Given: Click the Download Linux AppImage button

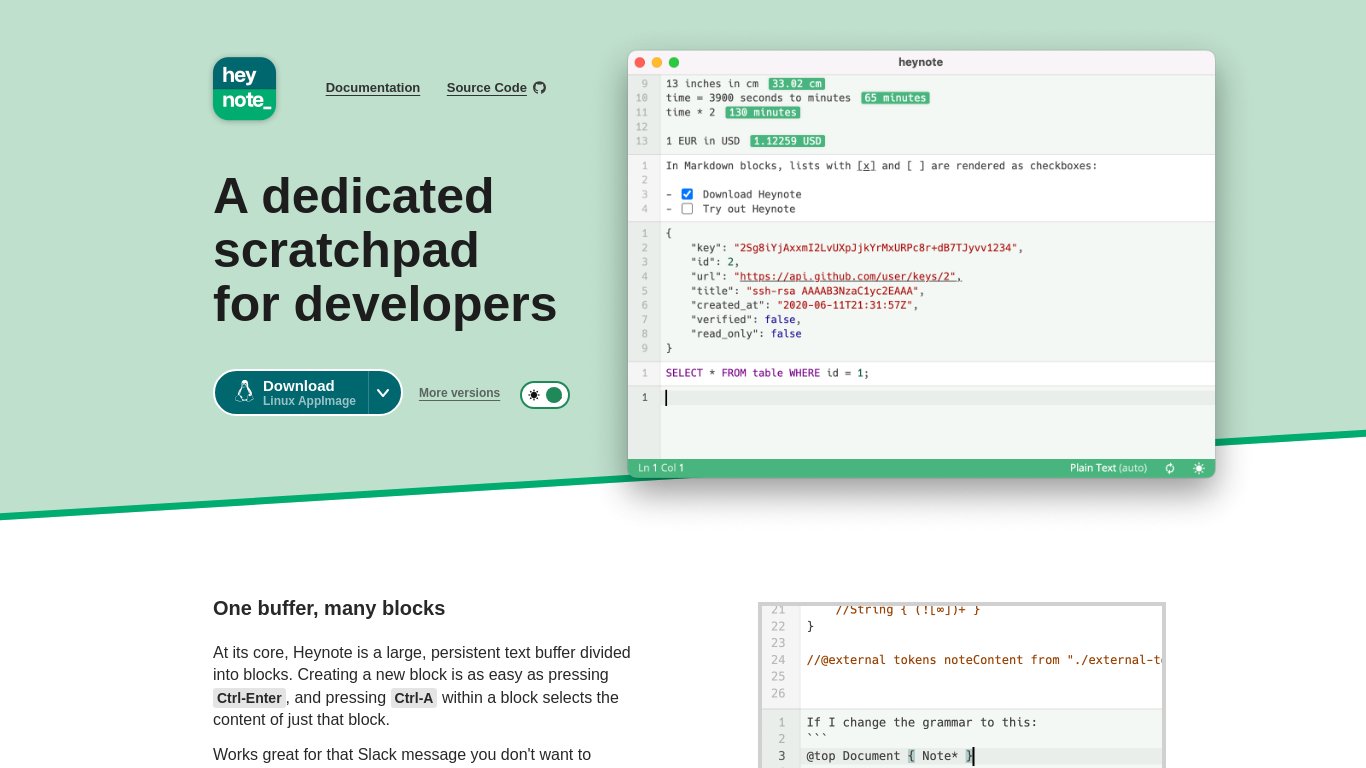Looking at the screenshot, I should click(291, 393).
